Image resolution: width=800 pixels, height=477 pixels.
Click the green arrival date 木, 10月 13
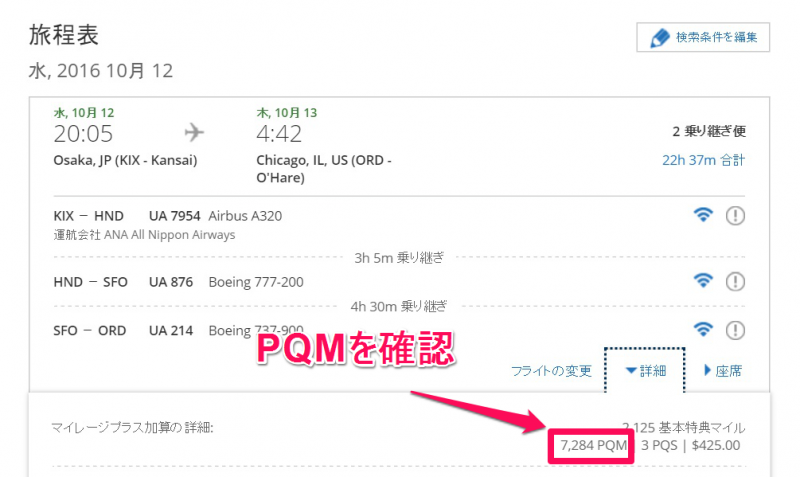tap(287, 113)
